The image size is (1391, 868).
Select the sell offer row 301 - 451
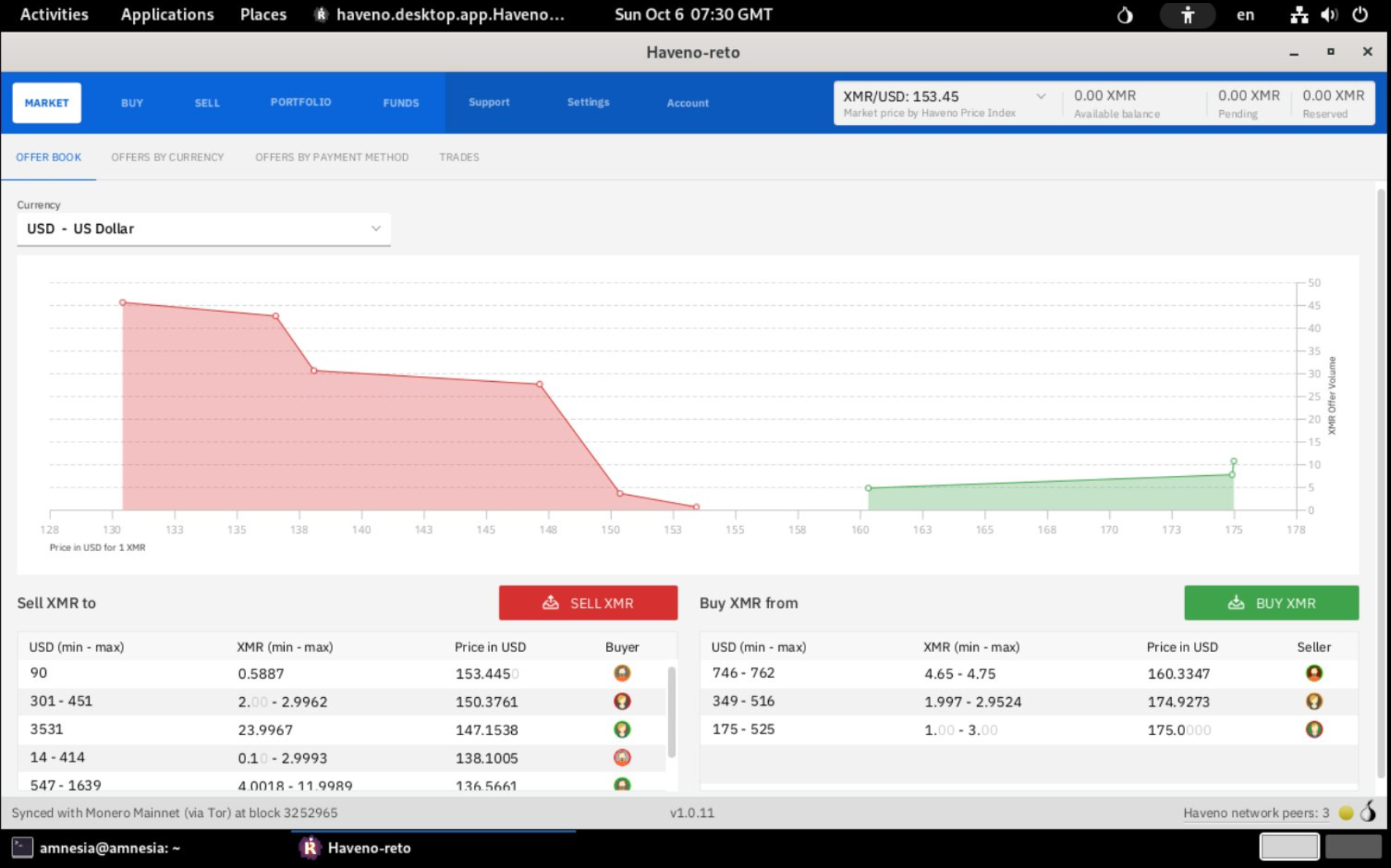click(342, 702)
